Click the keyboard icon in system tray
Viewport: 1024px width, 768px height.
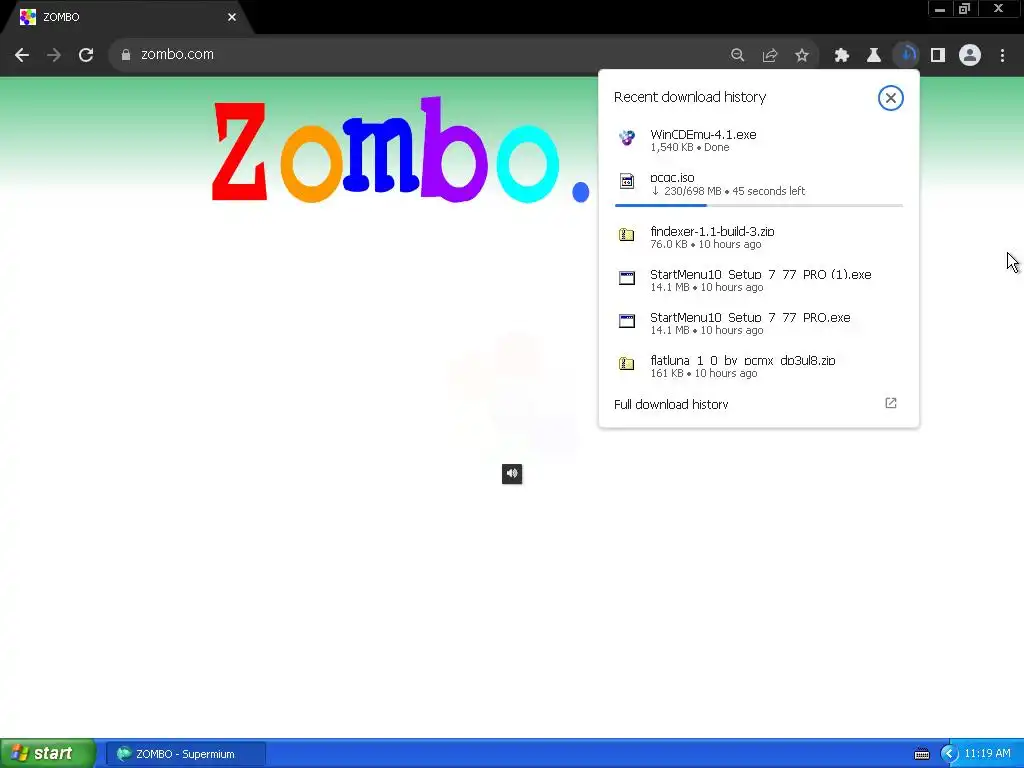click(x=921, y=754)
